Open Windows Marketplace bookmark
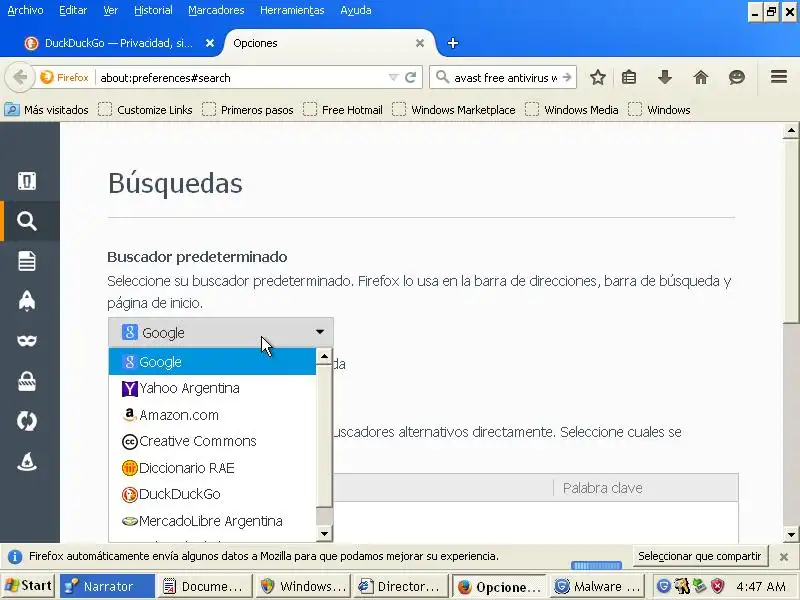Screen dimensions: 800x600 point(454,110)
